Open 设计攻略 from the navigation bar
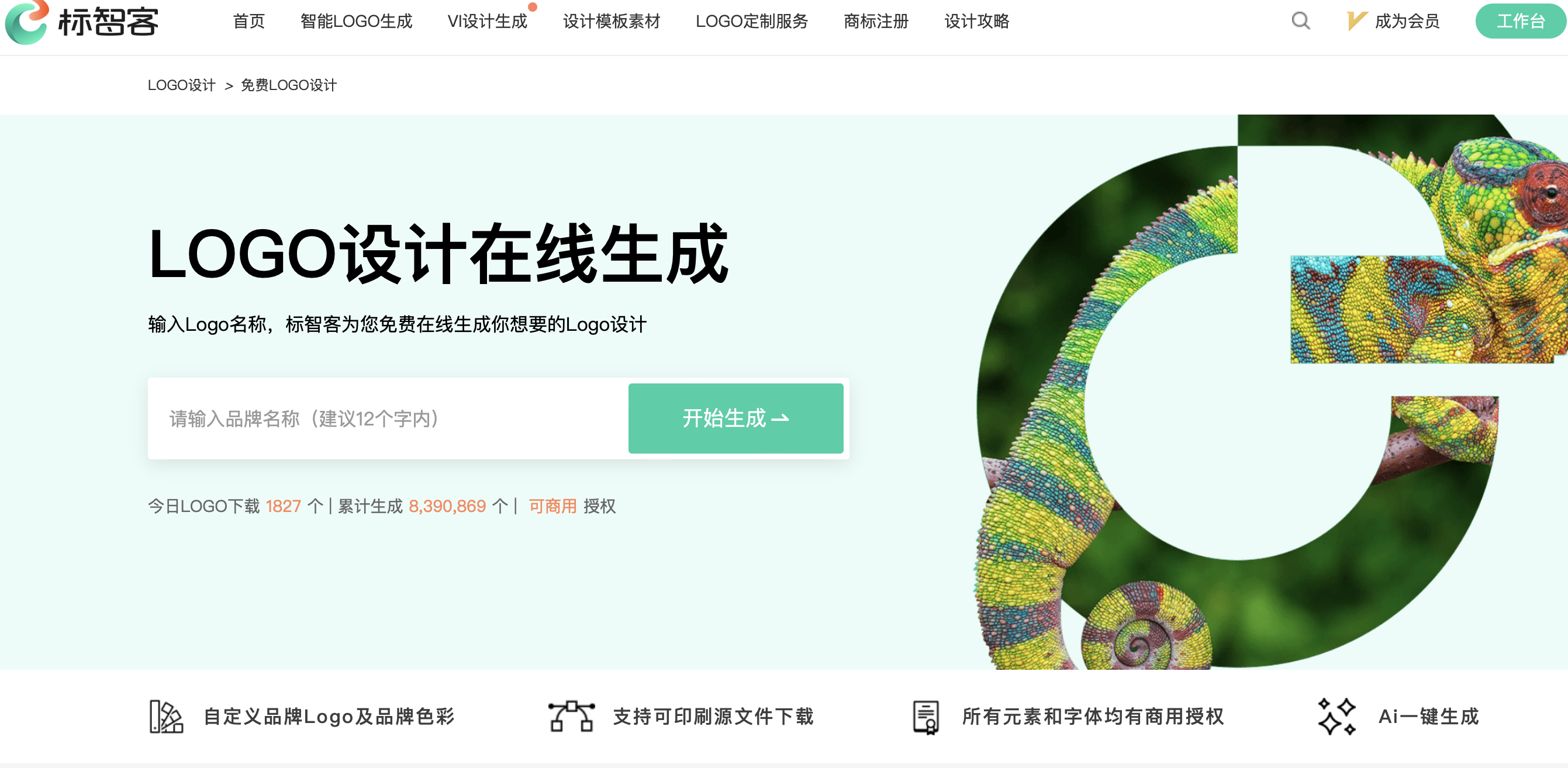The width and height of the screenshot is (1568, 768). pos(977,21)
